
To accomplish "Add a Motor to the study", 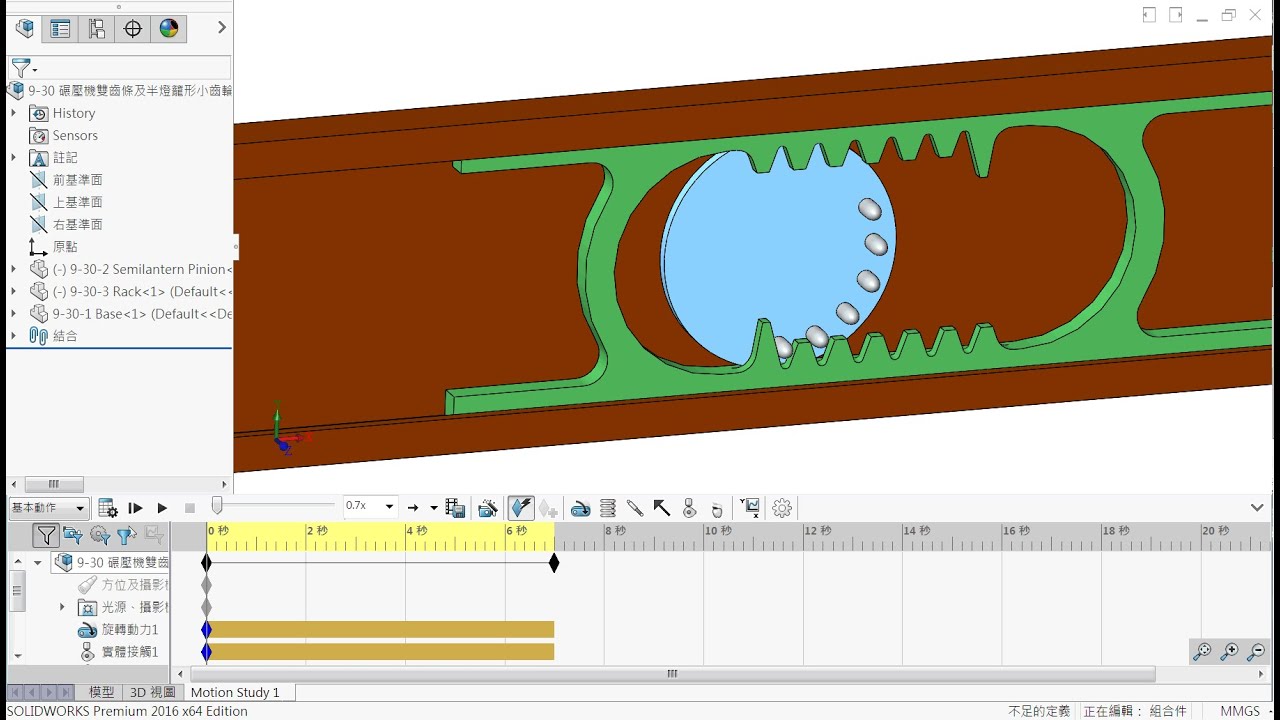I will click(x=580, y=508).
